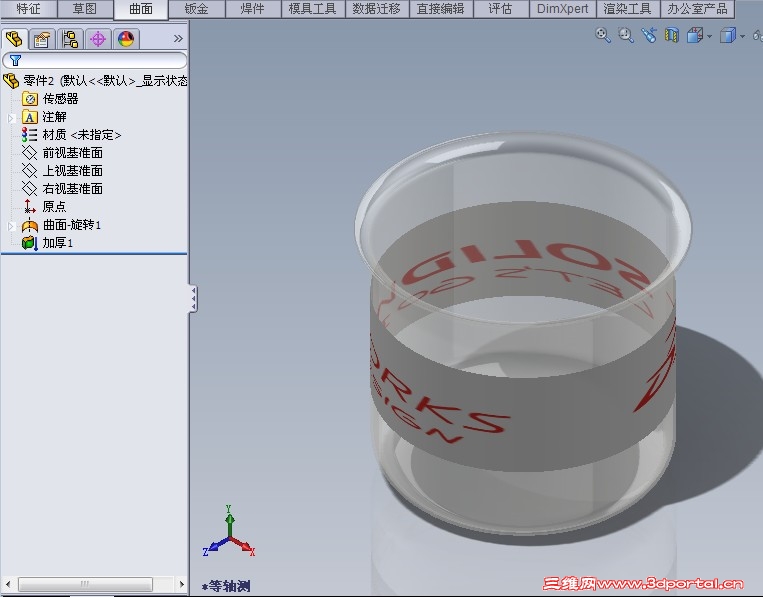Open the DimXpertManager crosshair tab icon
763x597 pixels.
coord(98,39)
